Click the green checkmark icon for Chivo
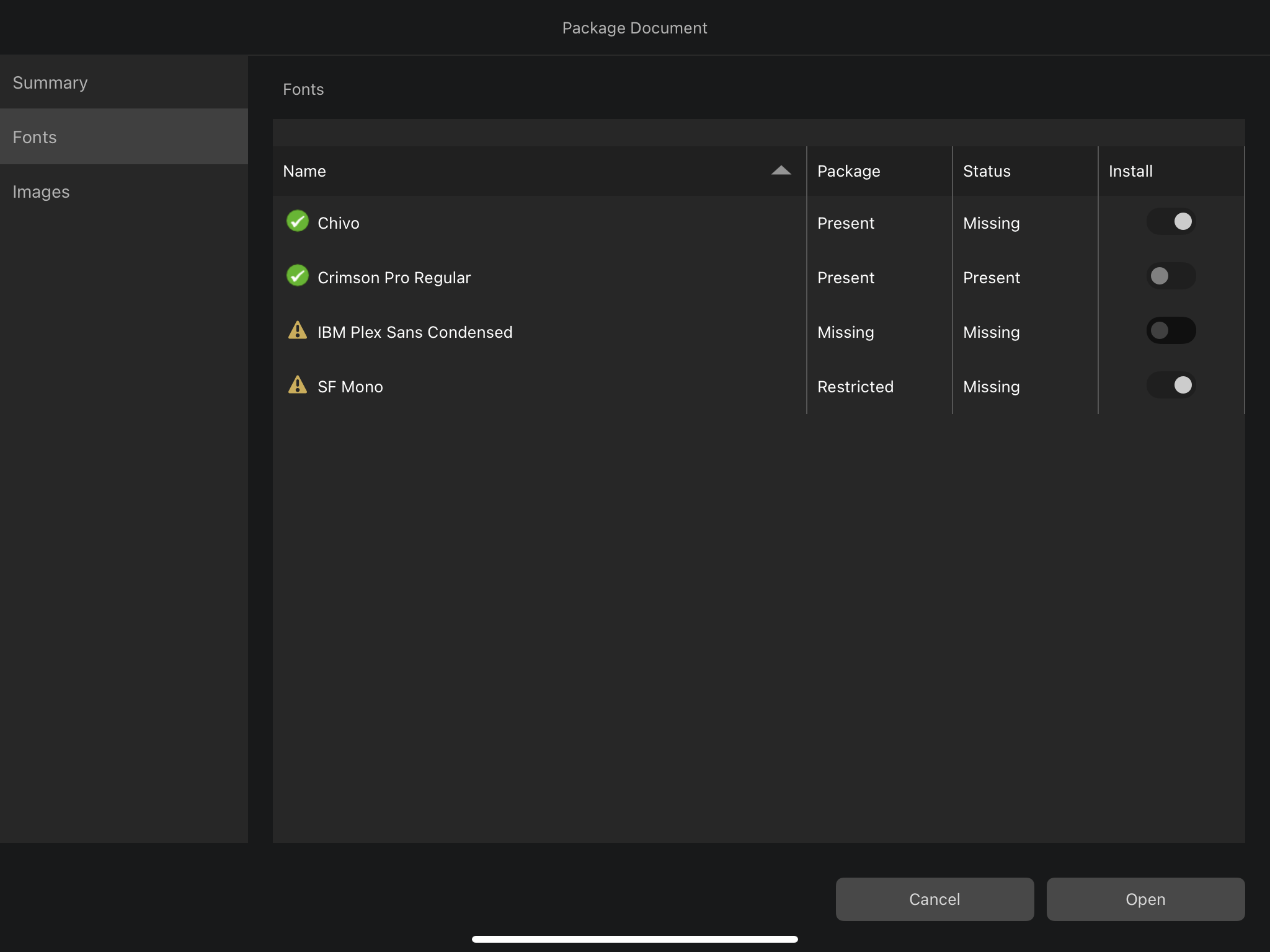 [297, 222]
